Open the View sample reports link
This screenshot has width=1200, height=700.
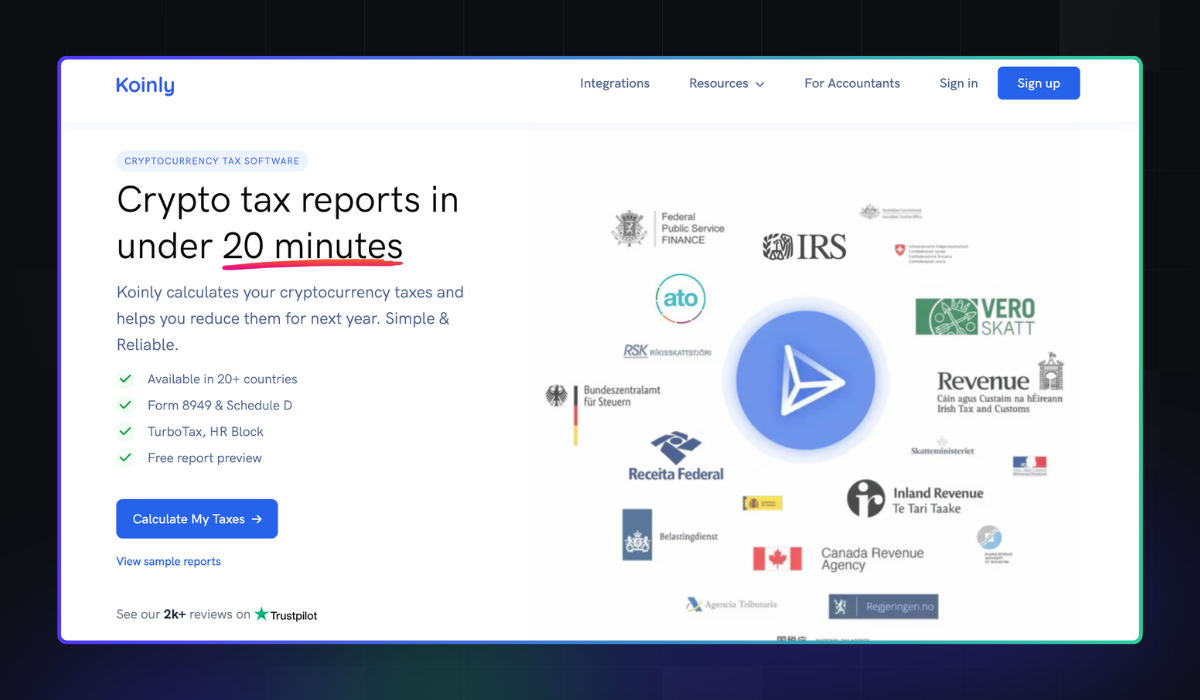168,562
